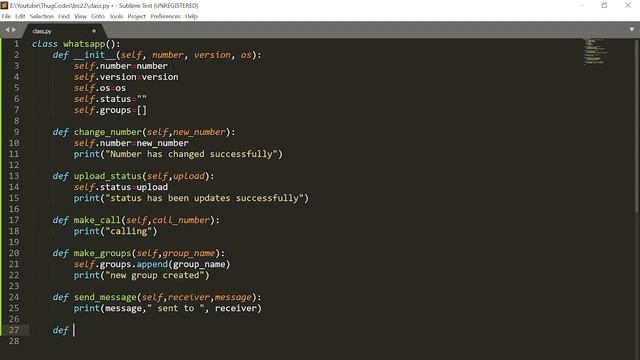The image size is (640, 360).
Task: Click the 'def' keyword on line 27
Action: coord(60,330)
